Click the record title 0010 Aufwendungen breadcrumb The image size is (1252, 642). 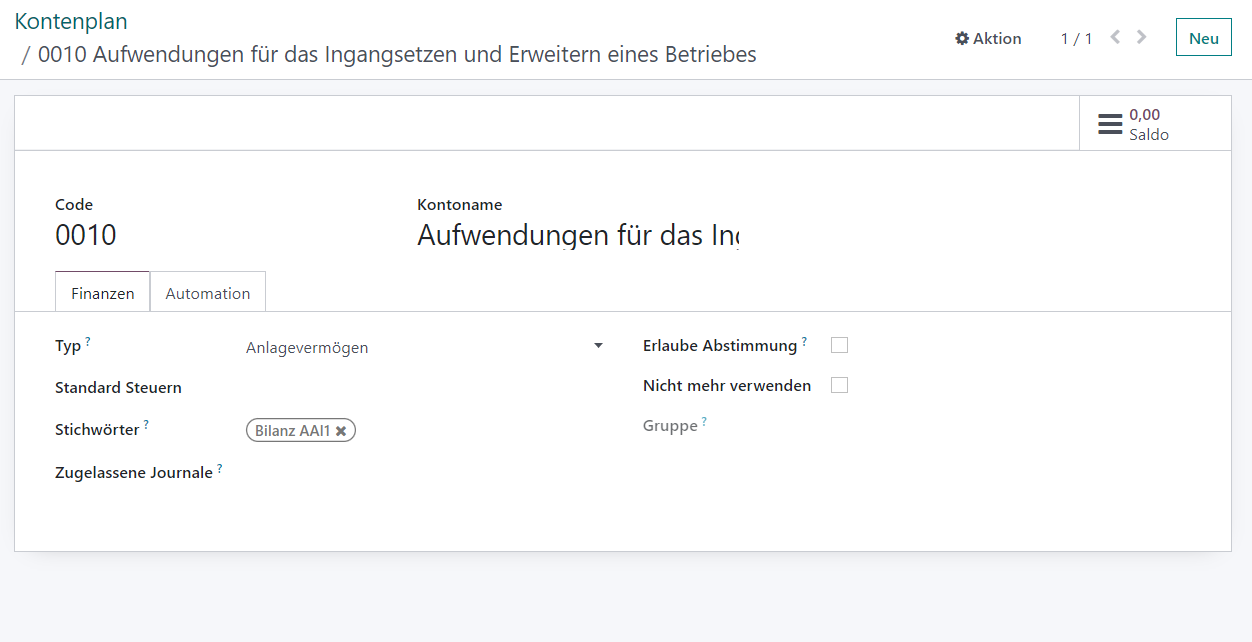(397, 54)
